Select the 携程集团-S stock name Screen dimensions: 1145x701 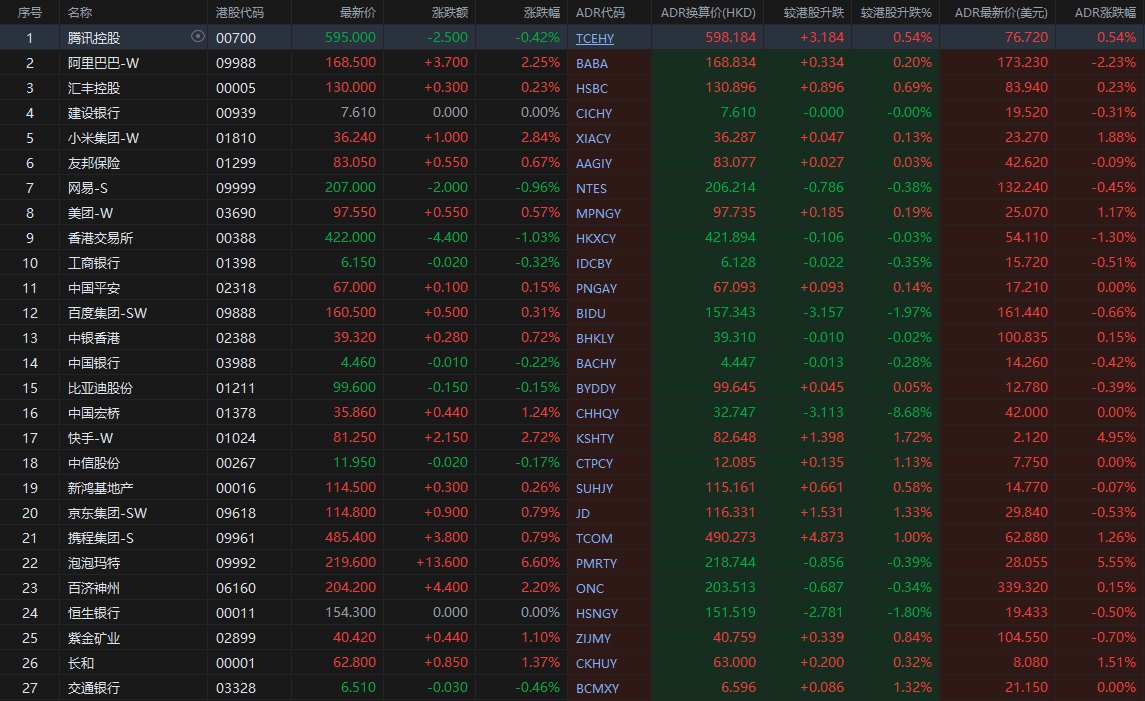pyautogui.click(x=101, y=538)
